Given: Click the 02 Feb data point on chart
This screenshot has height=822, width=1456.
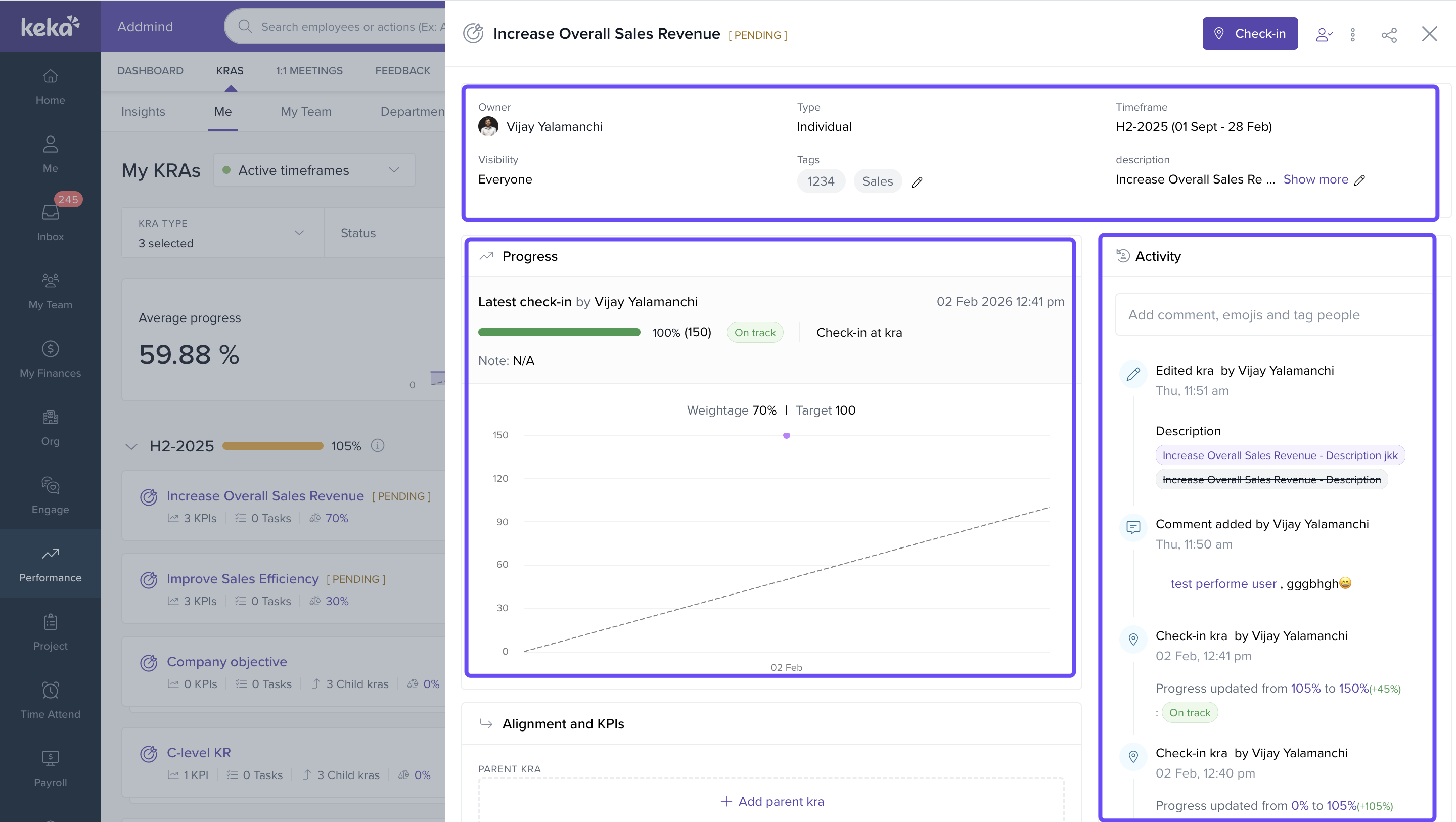Looking at the screenshot, I should [786, 436].
